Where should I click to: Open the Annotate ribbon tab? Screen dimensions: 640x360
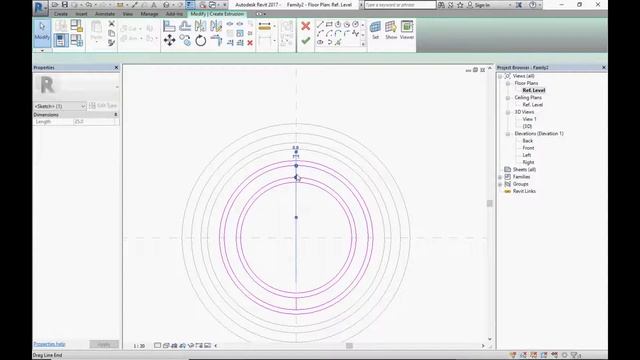pos(105,14)
